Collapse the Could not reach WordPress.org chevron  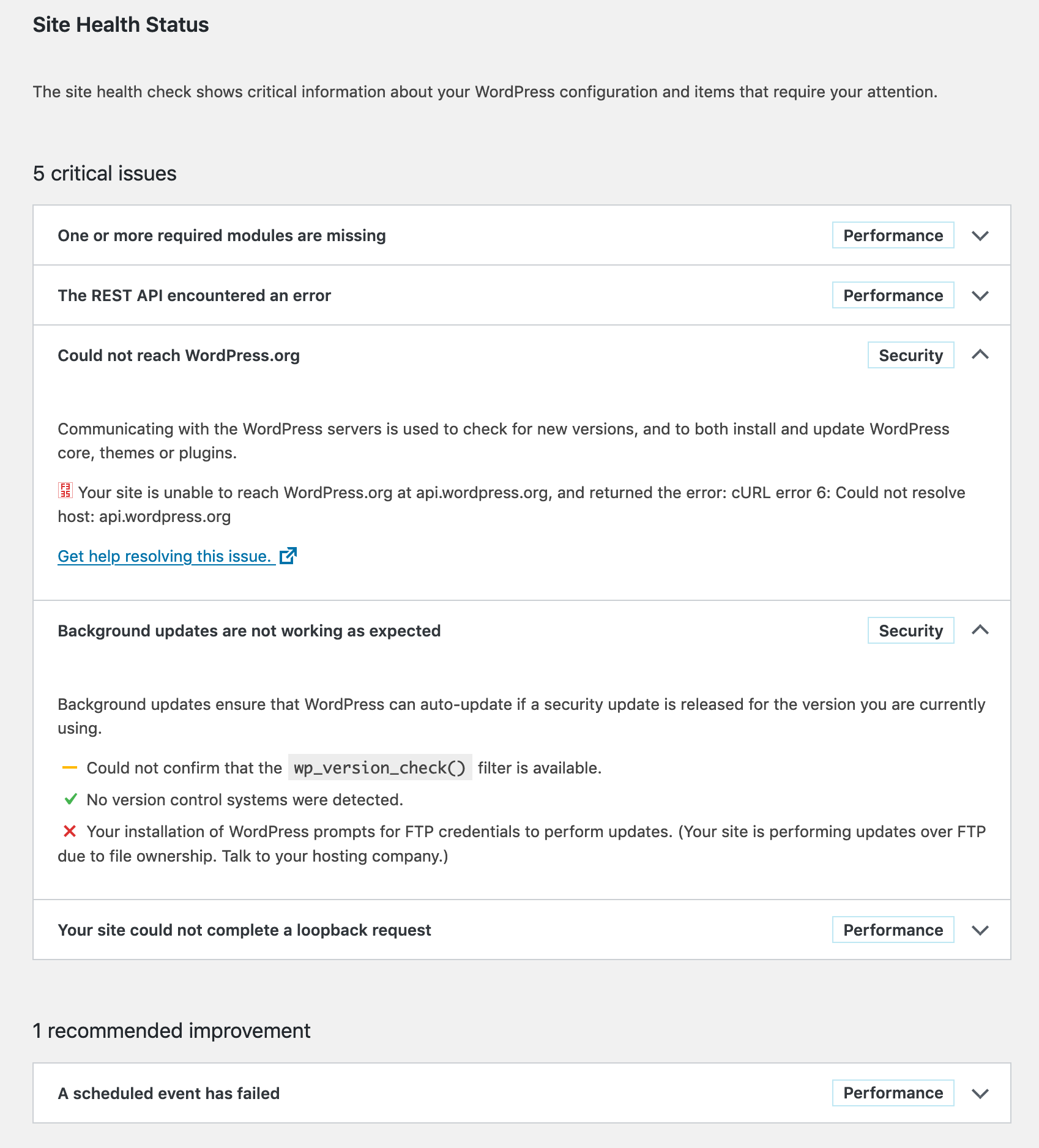[x=980, y=355]
